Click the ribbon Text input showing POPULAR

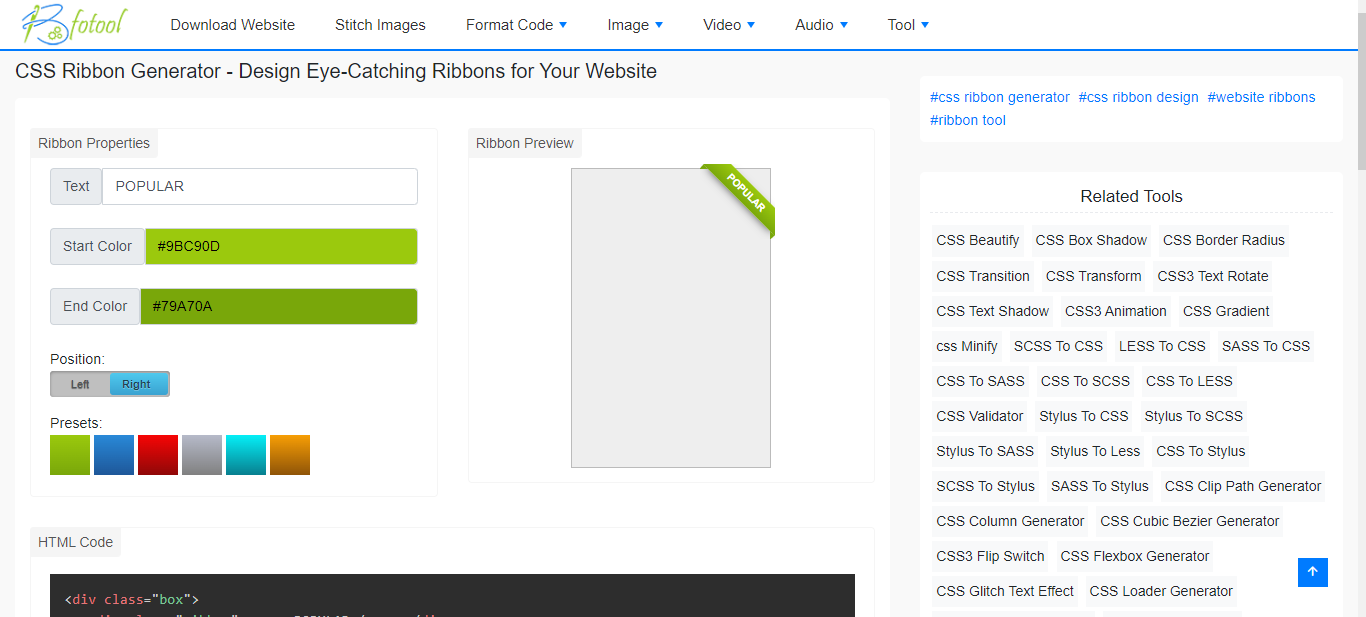[x=259, y=186]
